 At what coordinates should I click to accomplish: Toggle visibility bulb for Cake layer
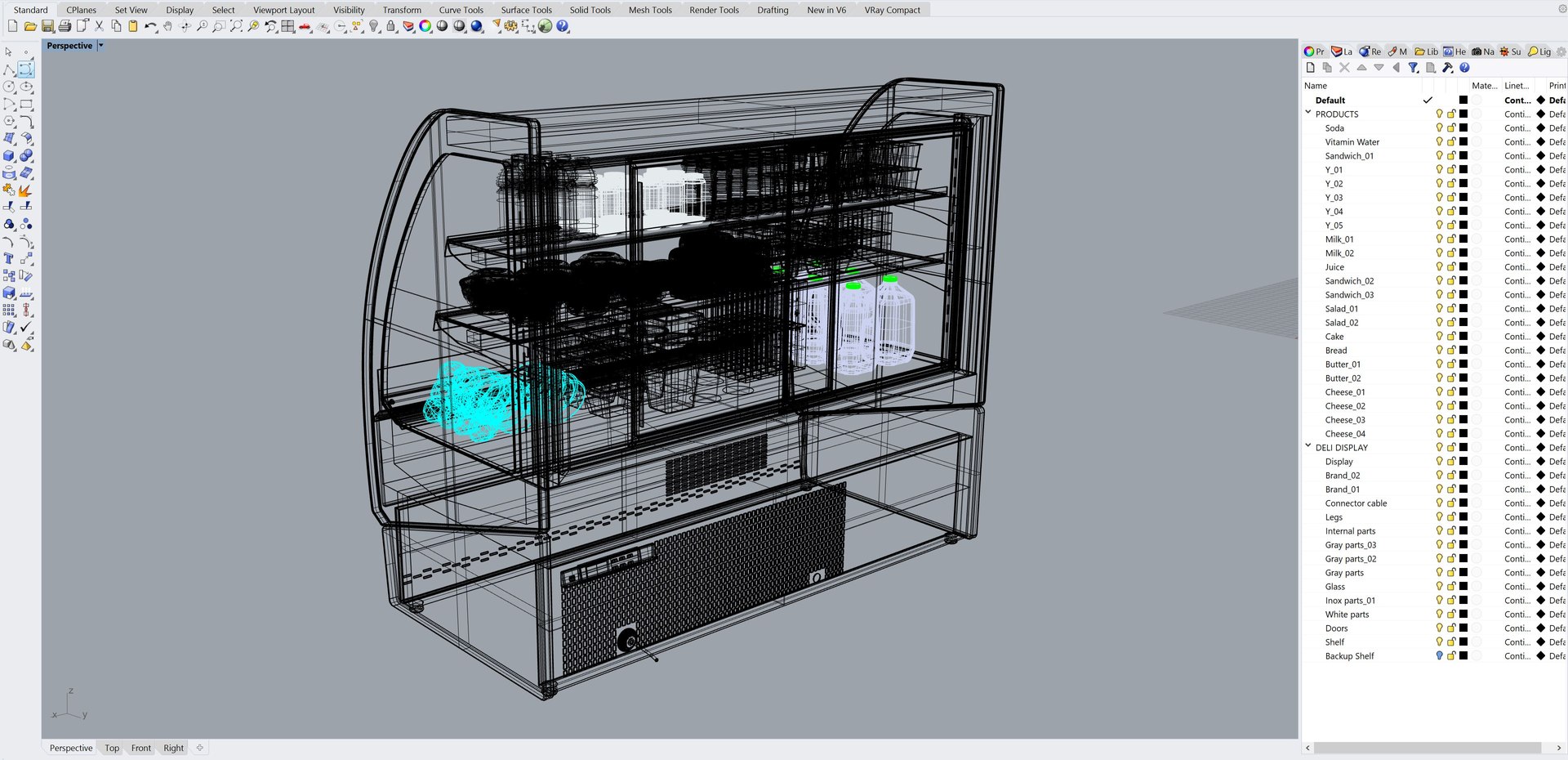(1439, 337)
